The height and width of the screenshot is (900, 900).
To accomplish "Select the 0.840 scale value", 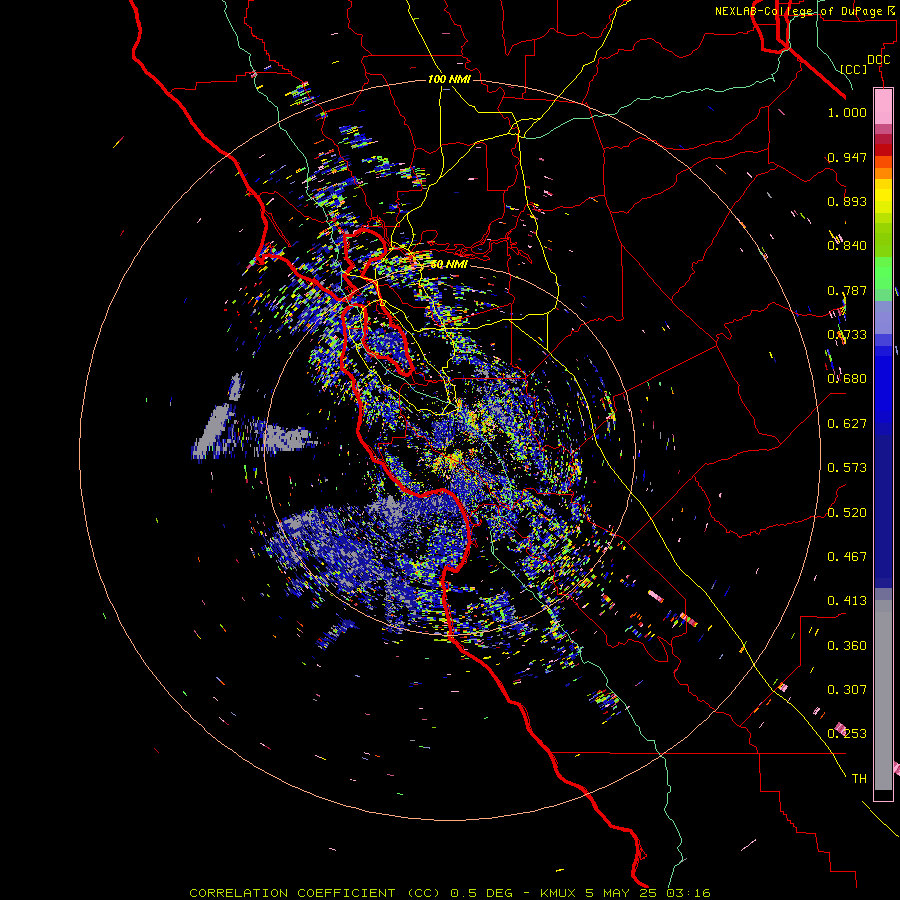I will 847,246.
